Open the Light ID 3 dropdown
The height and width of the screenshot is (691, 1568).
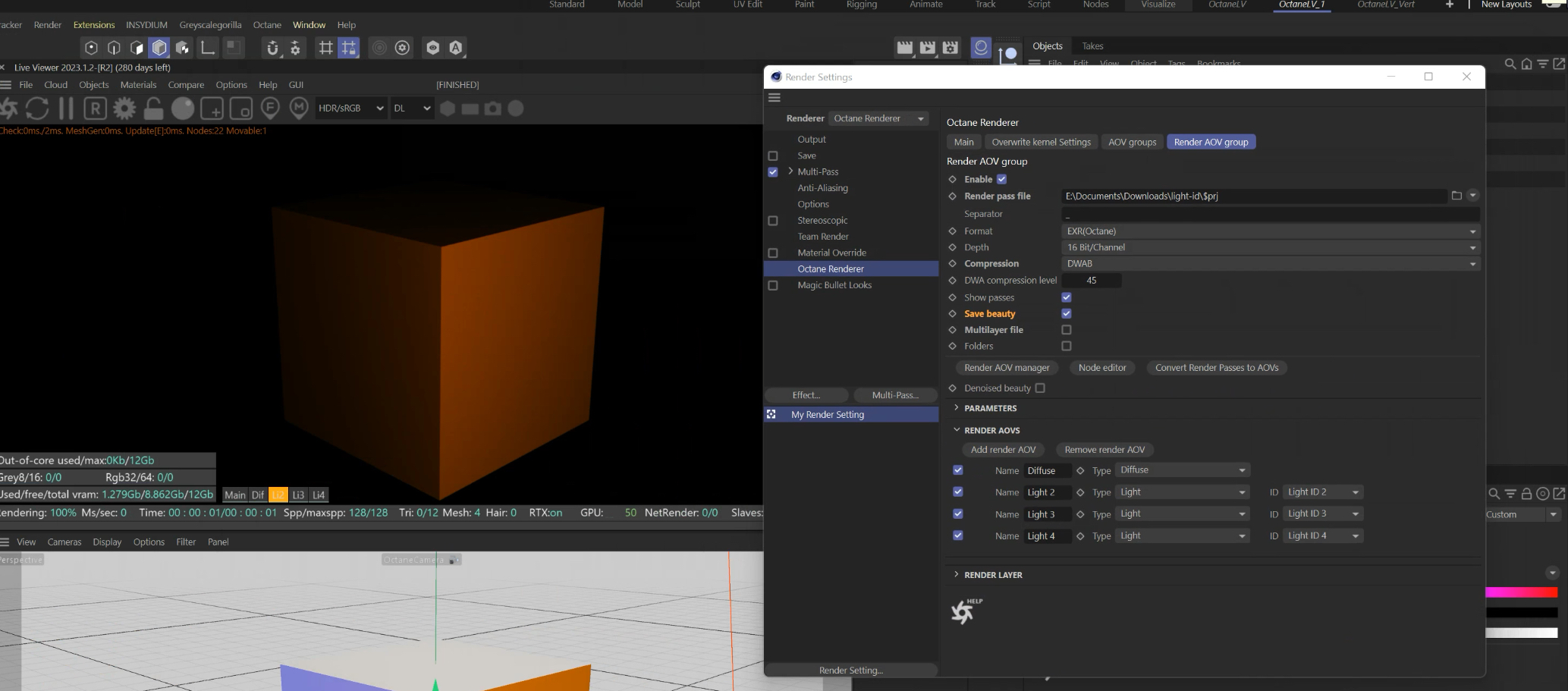[1322, 514]
